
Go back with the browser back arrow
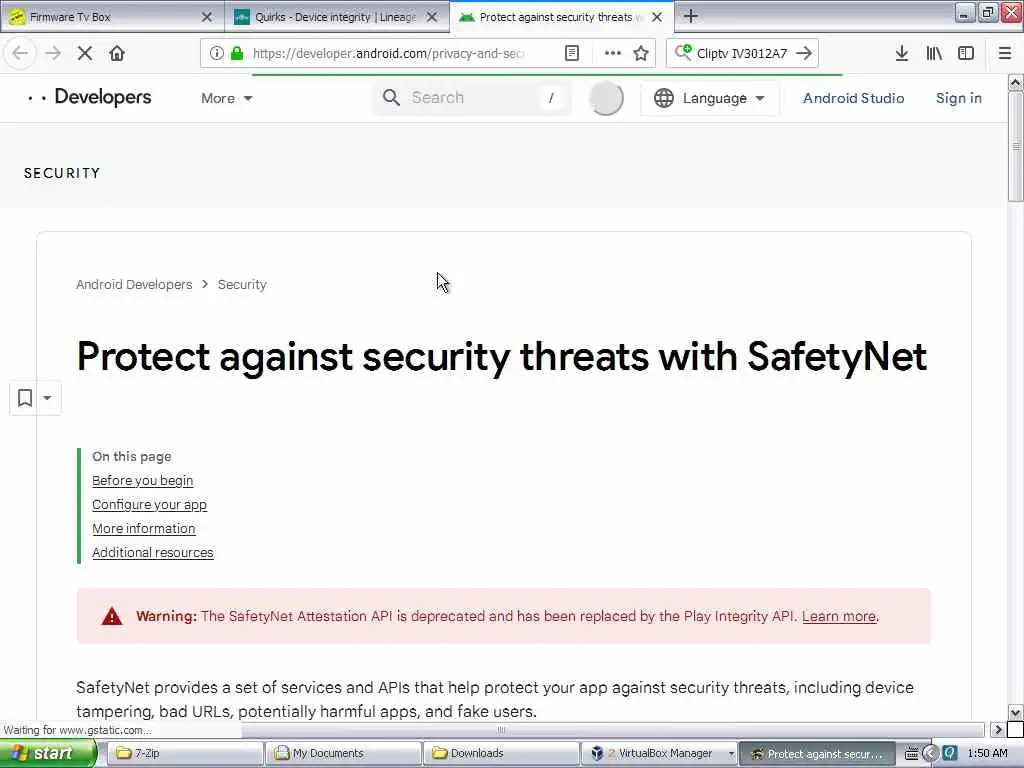[x=20, y=53]
